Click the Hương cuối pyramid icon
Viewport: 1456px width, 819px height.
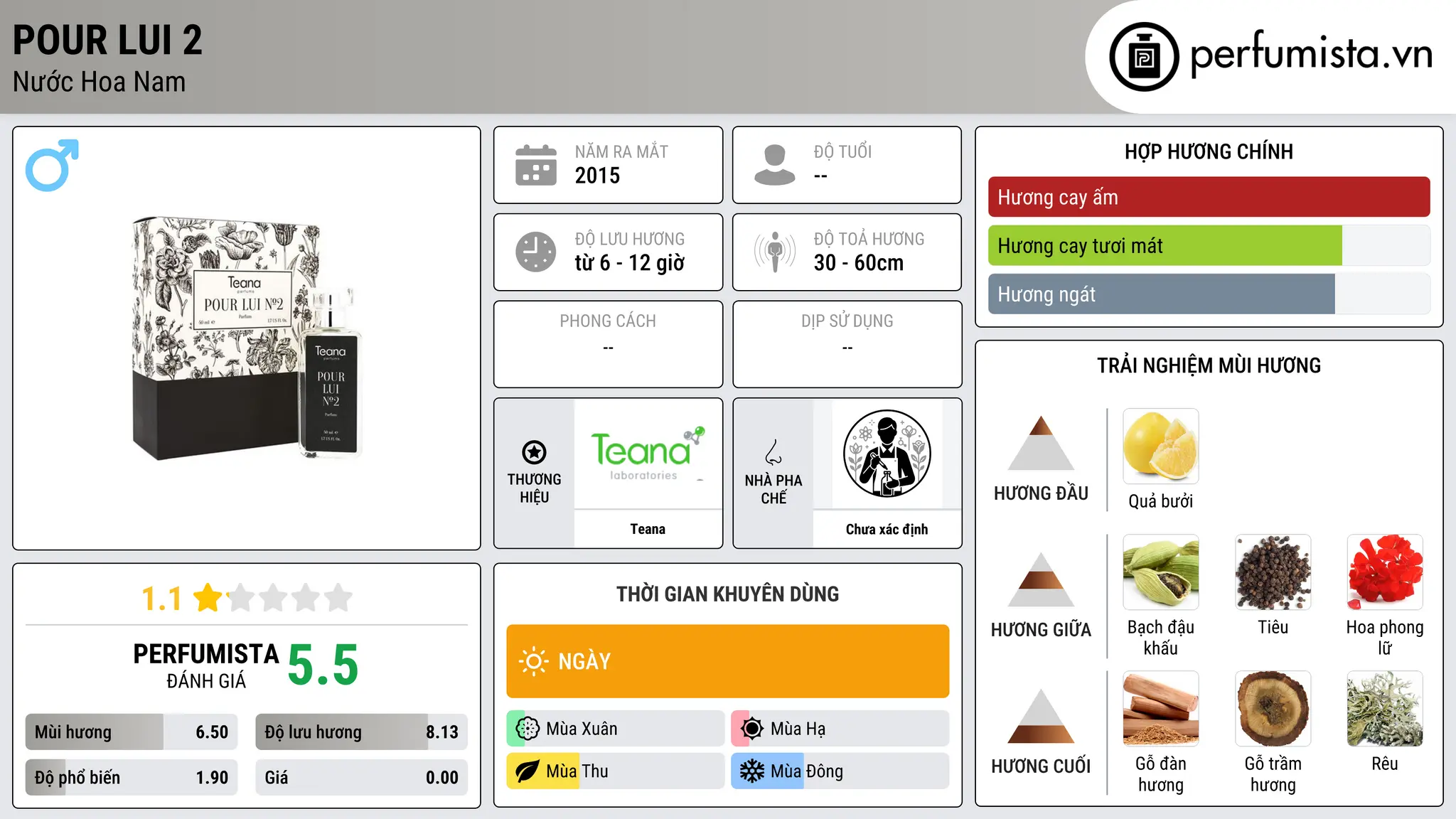click(1041, 716)
